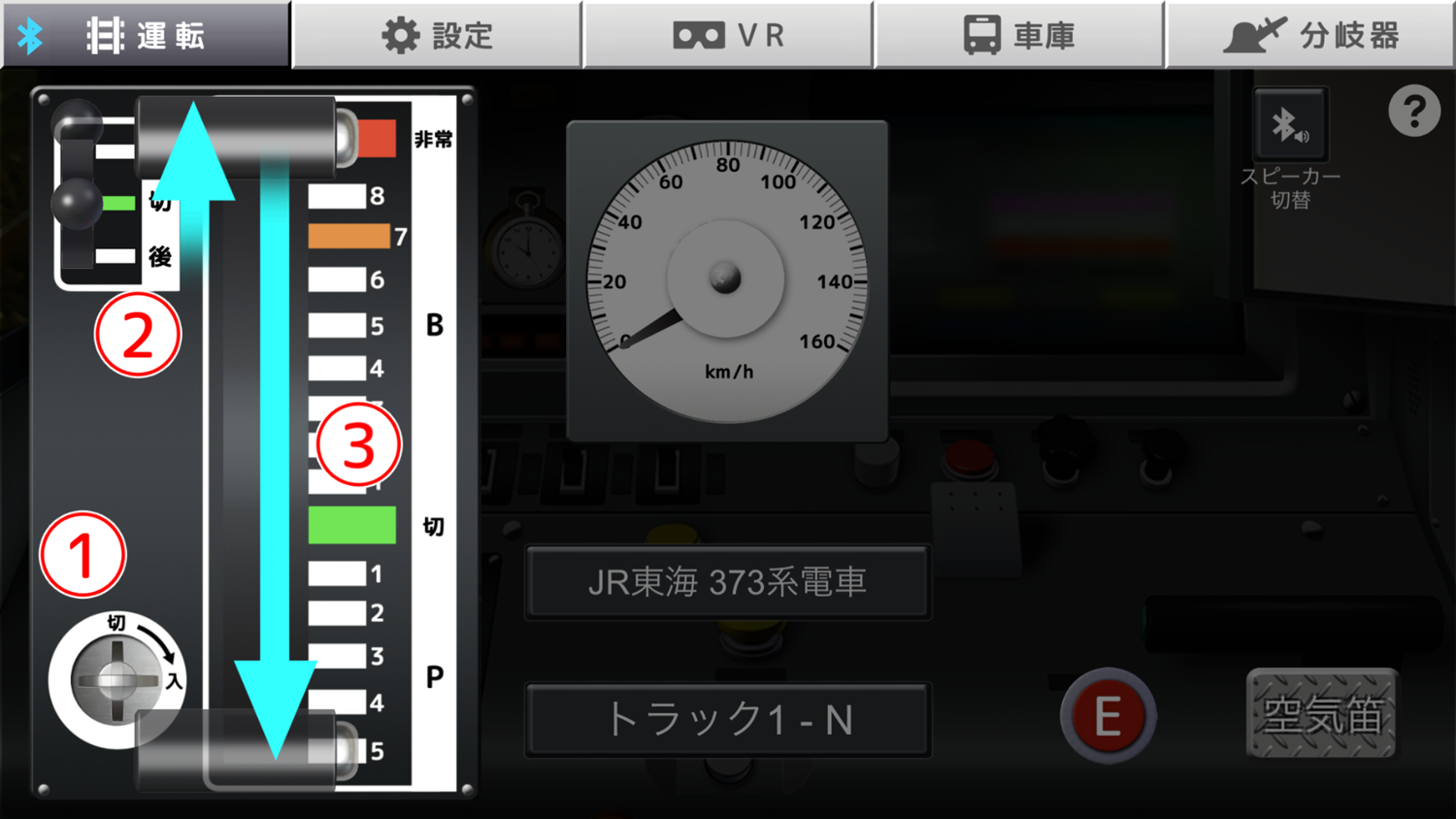The height and width of the screenshot is (819, 1456).
Task: Turn the 切/入 key switch
Action: [116, 679]
